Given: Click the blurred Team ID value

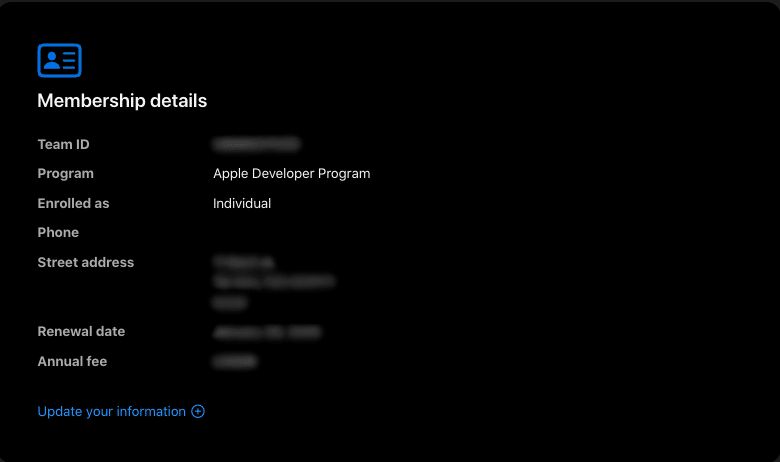Looking at the screenshot, I should 256,145.
